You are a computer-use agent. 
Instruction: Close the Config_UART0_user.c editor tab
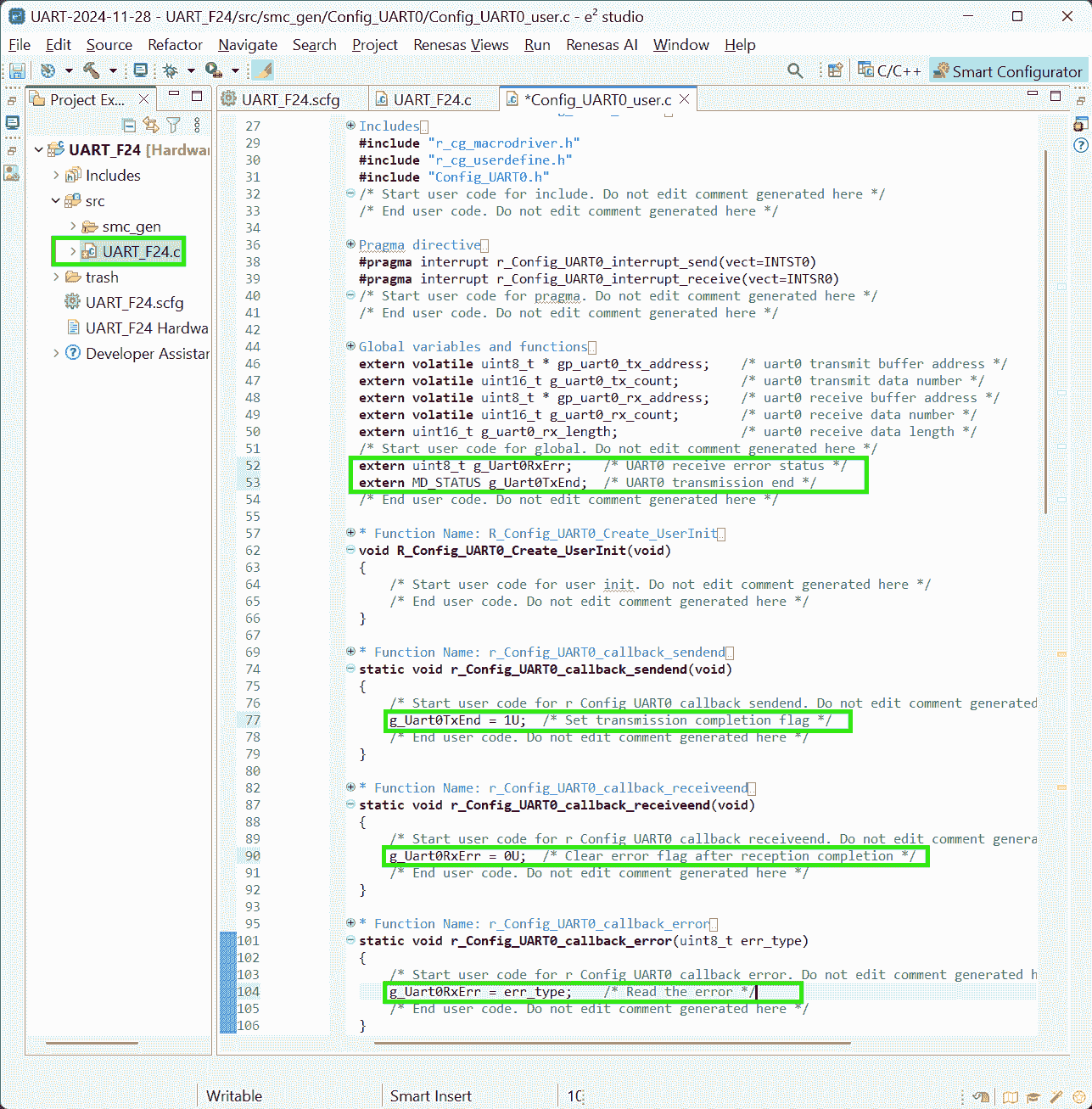coord(685,99)
